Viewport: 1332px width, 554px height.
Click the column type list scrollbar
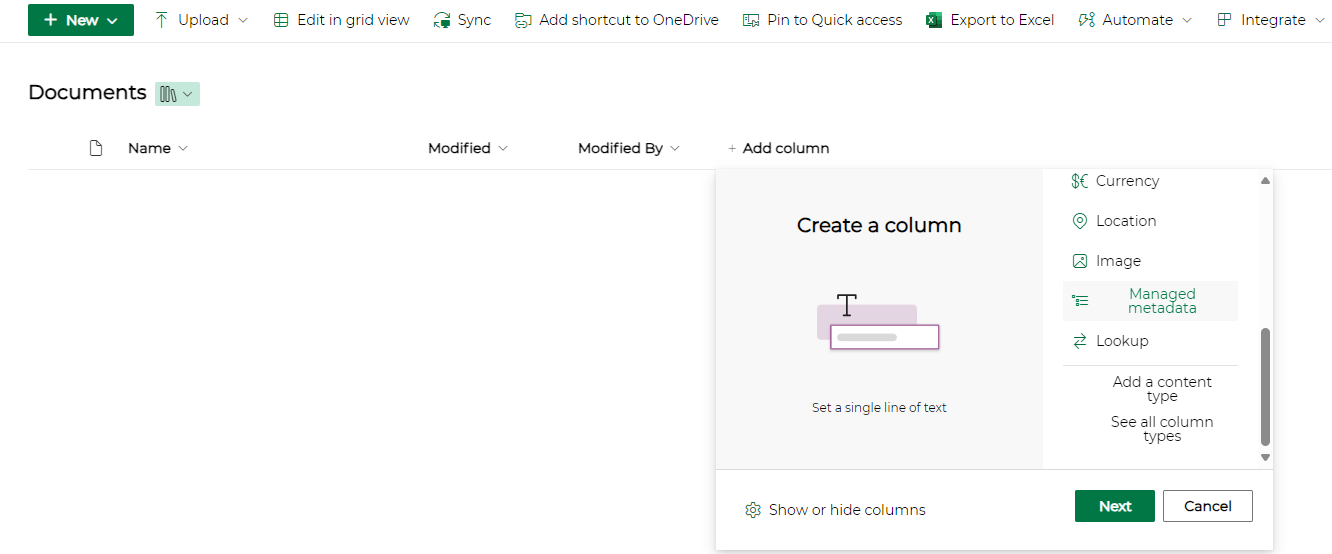(1265, 385)
